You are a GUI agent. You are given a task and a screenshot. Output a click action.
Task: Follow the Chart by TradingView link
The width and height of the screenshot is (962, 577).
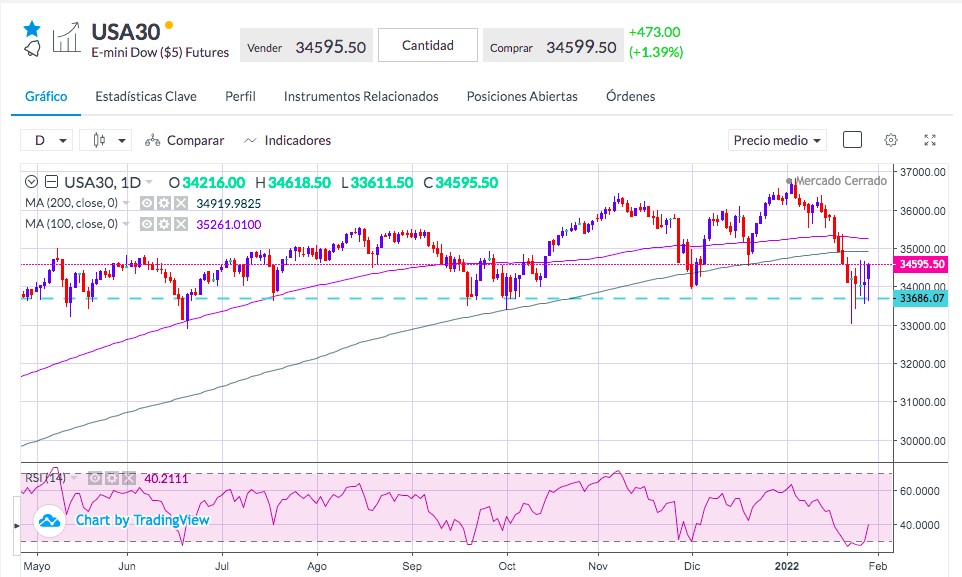click(x=142, y=521)
